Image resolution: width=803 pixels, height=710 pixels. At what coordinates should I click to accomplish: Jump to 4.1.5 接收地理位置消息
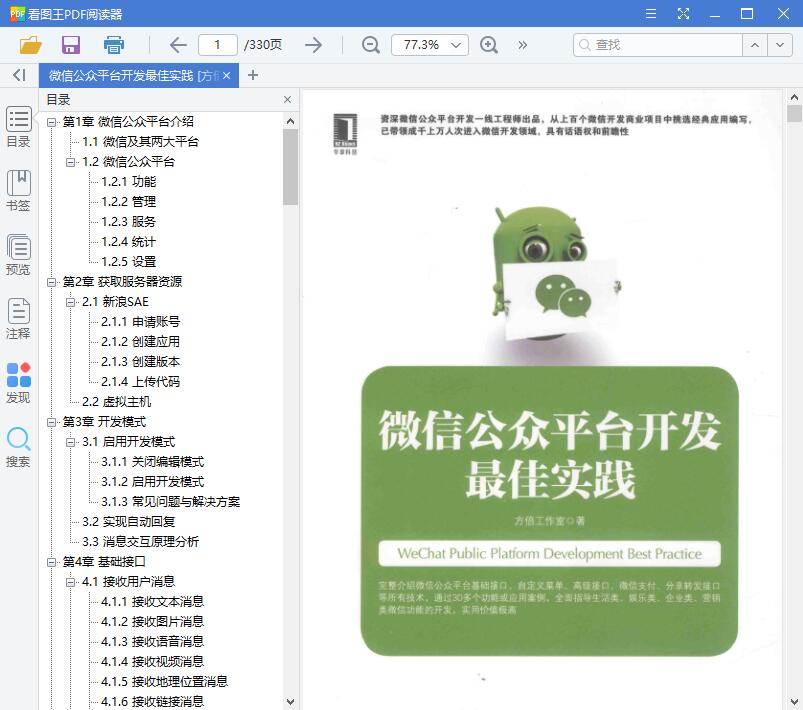[x=164, y=681]
